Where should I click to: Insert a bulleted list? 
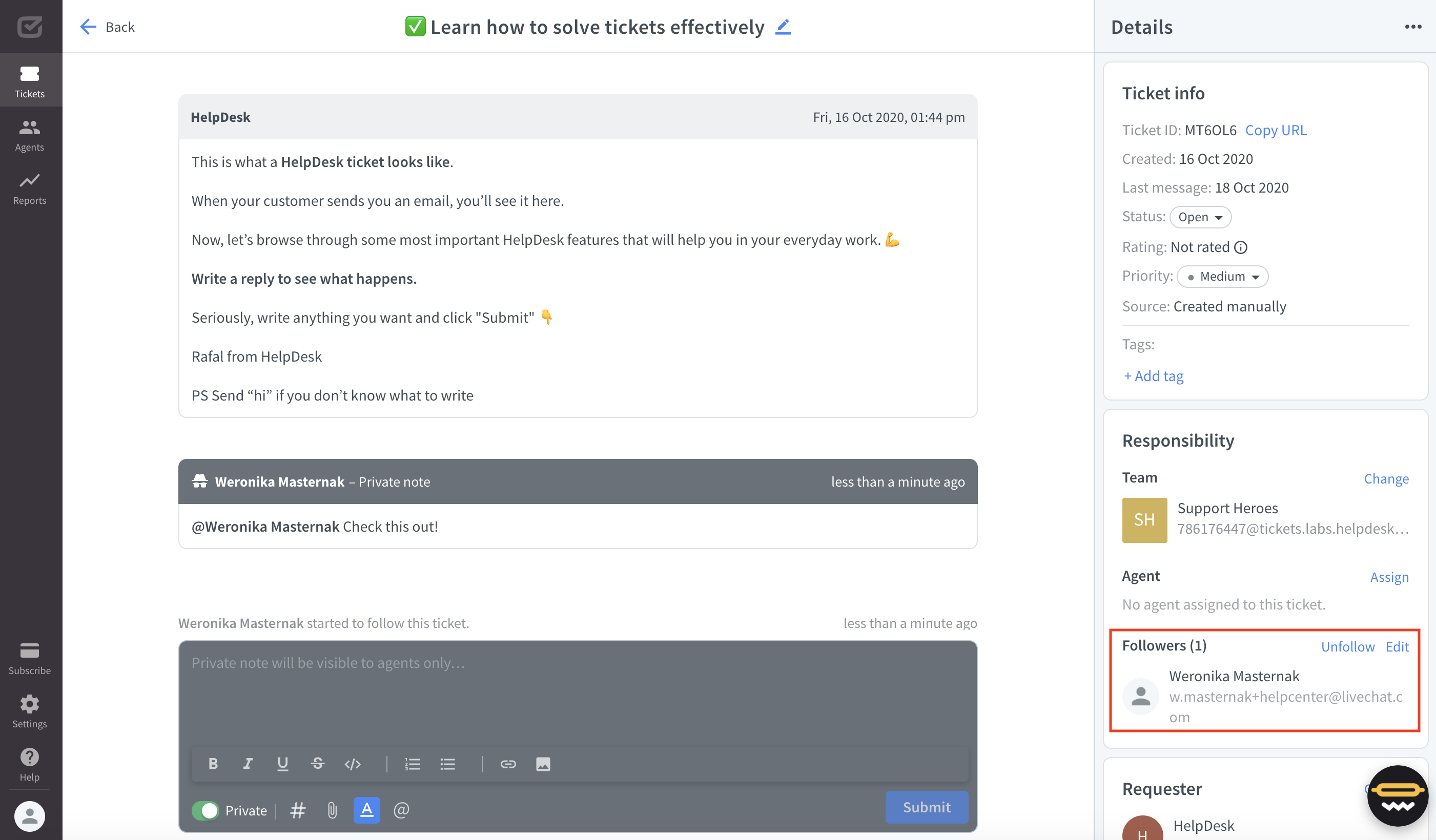[448, 764]
